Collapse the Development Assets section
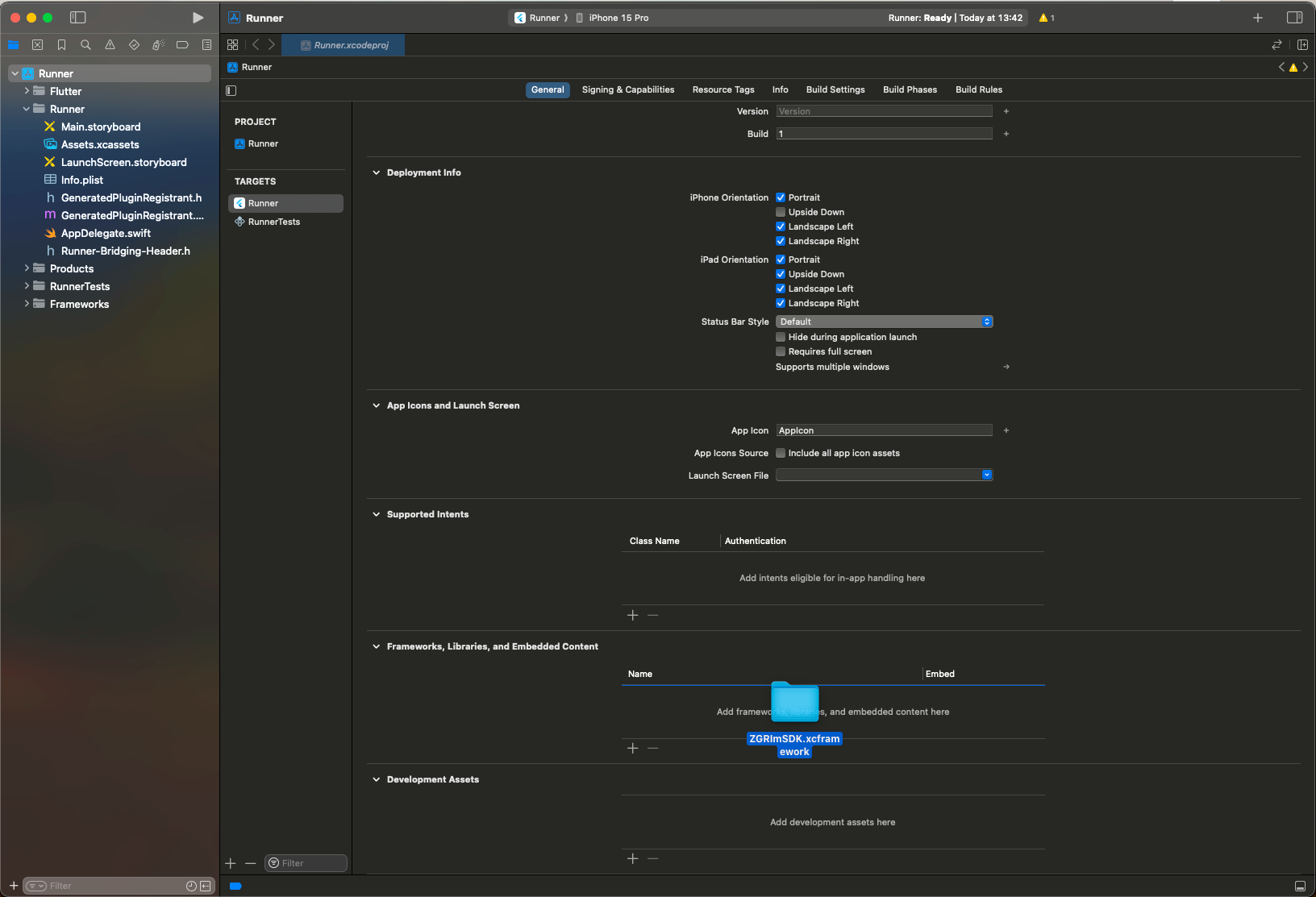 (x=376, y=779)
